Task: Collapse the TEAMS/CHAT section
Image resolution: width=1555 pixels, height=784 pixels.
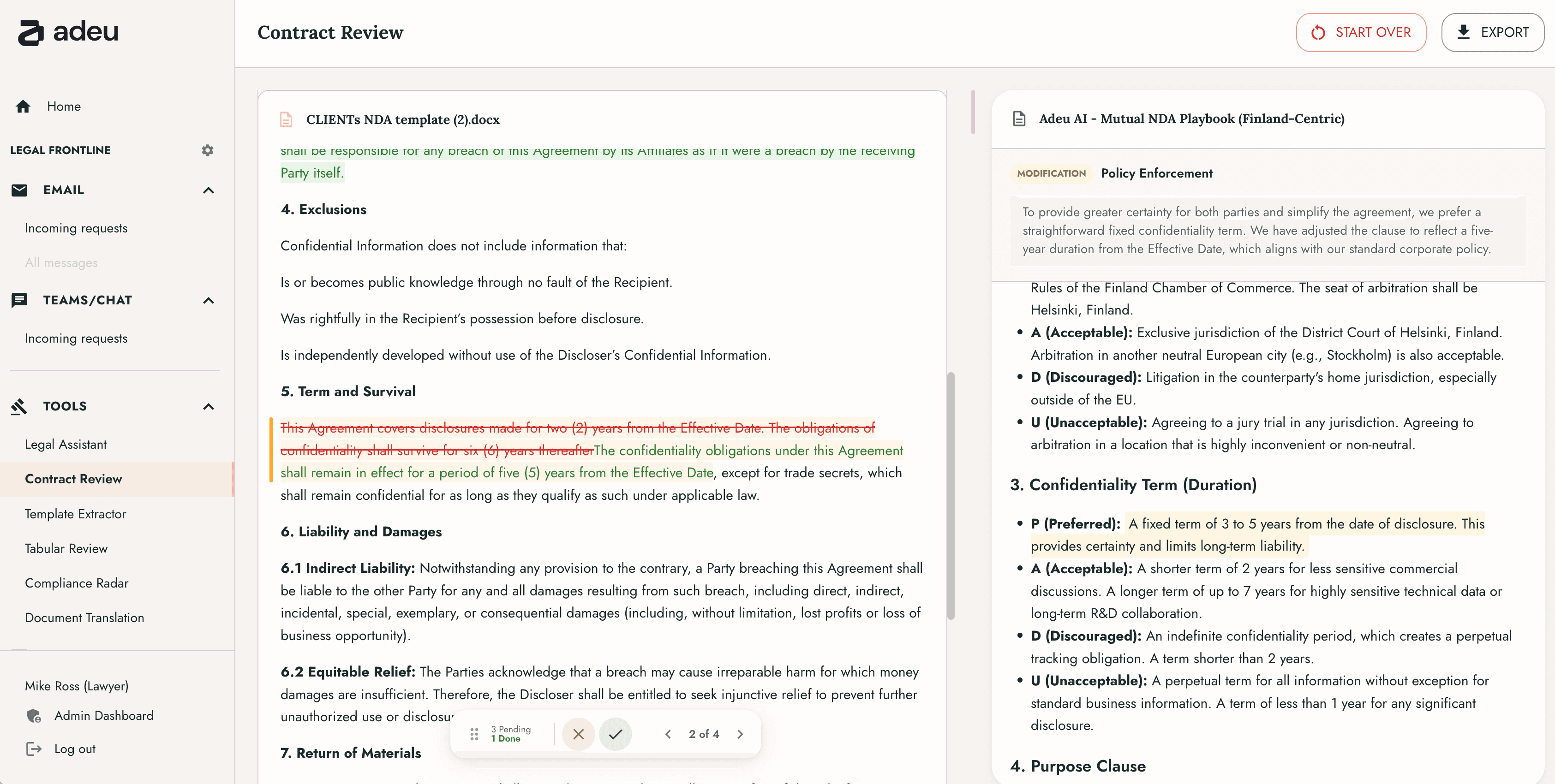Action: (209, 300)
